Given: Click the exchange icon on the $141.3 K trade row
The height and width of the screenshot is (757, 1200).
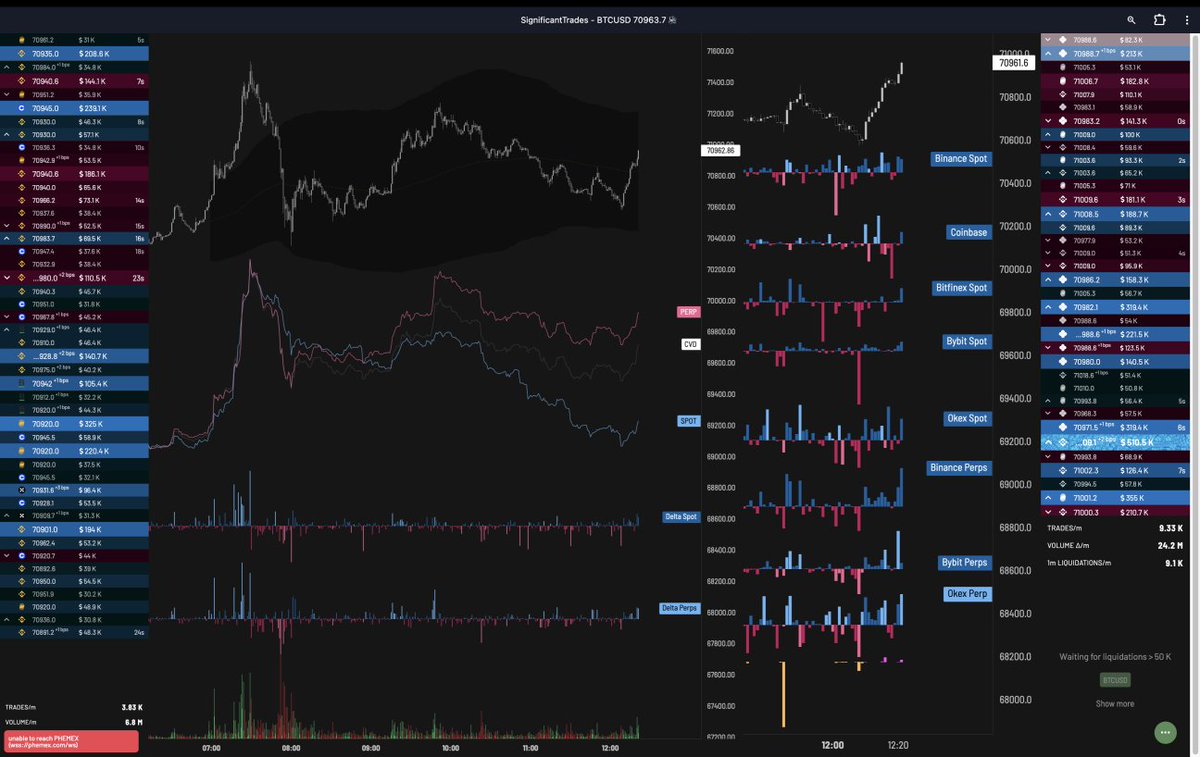Looking at the screenshot, I should tap(1063, 120).
